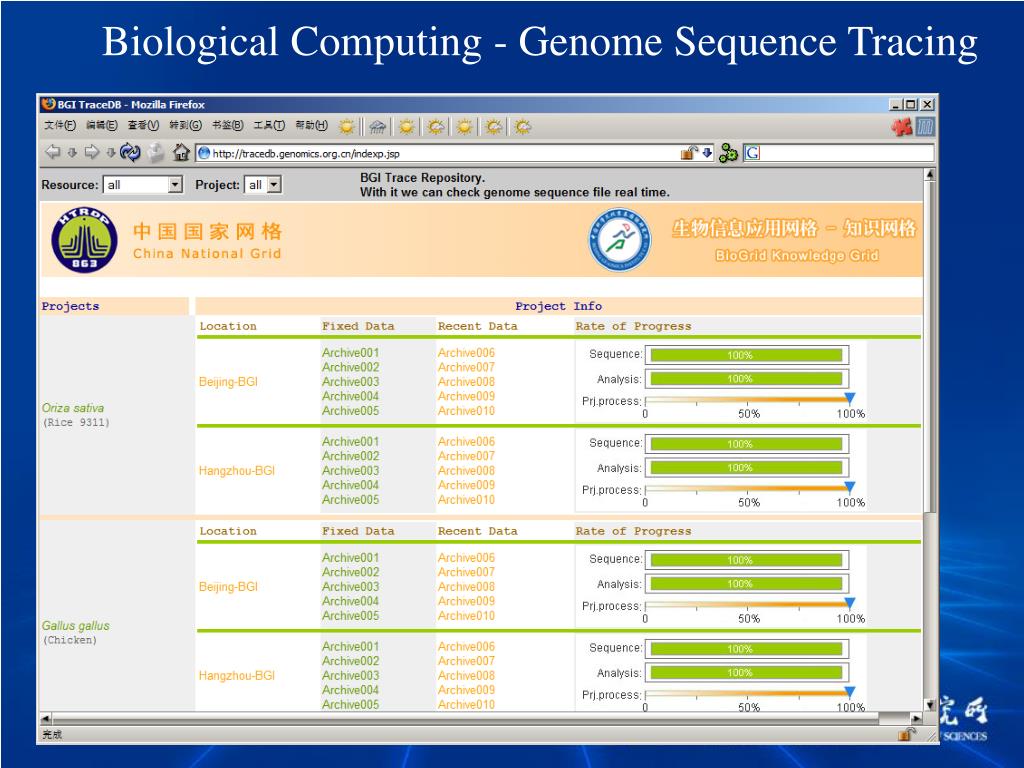Screen dimensions: 1024x768
Task: Click the browser Forward arrow button
Action: (x=91, y=152)
